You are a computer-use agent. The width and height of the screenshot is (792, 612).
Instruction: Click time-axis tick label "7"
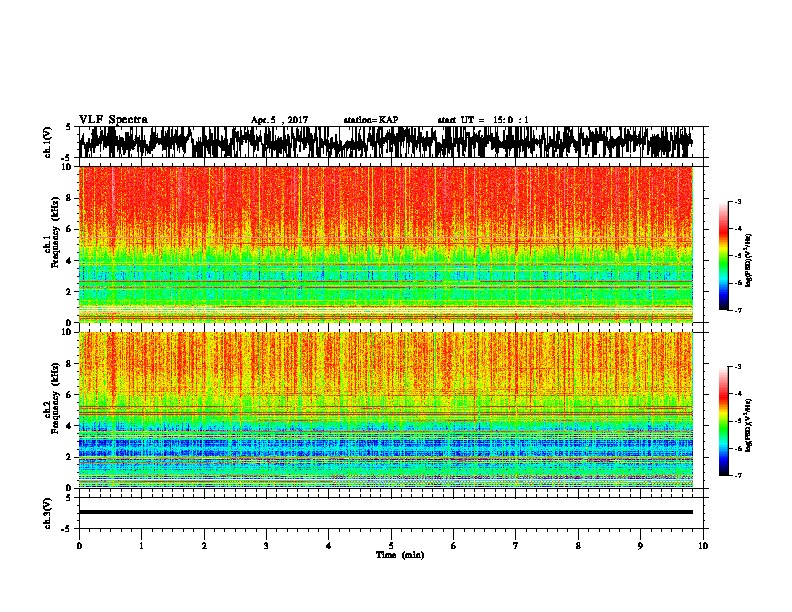[x=516, y=545]
